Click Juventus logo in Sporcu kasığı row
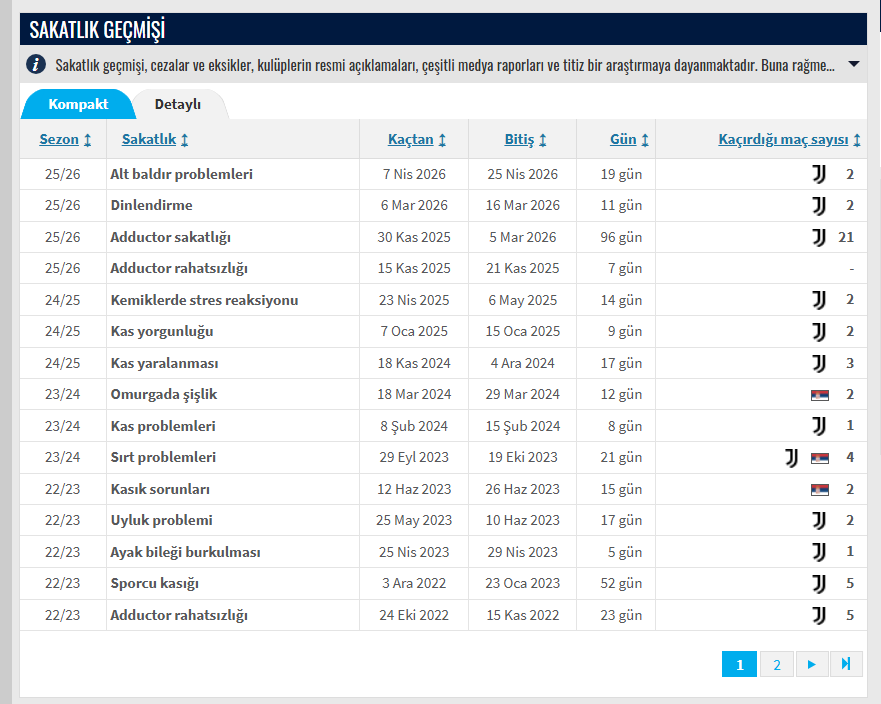This screenshot has width=881, height=704. click(819, 583)
